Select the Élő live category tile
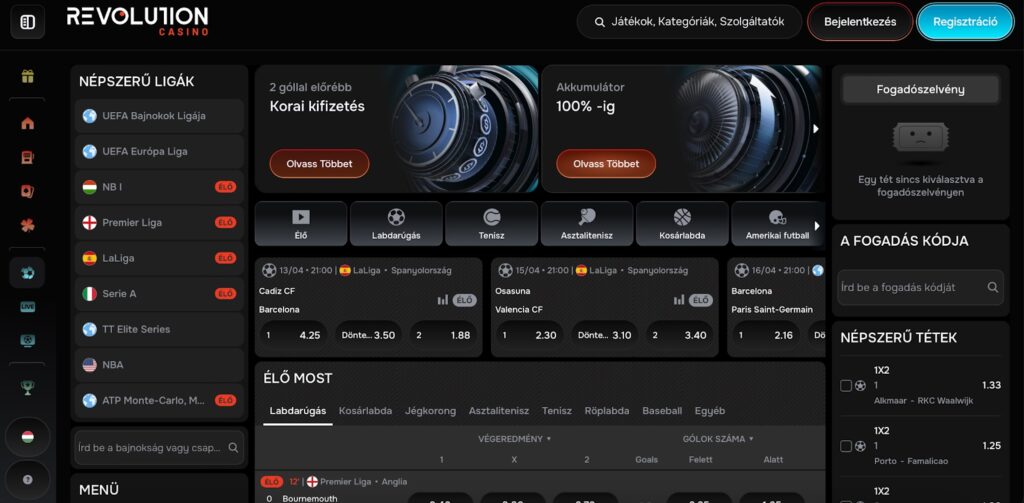Screen dimensions: 1024x503 point(301,223)
